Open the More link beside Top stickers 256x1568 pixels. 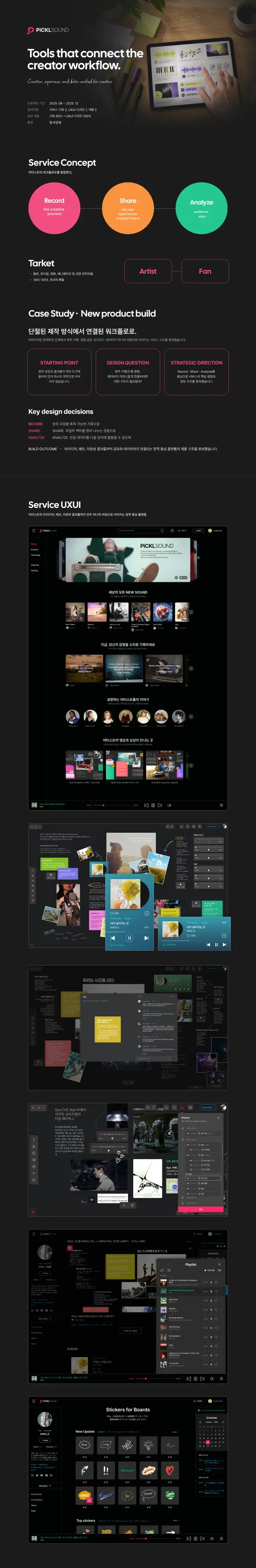coord(176,1520)
